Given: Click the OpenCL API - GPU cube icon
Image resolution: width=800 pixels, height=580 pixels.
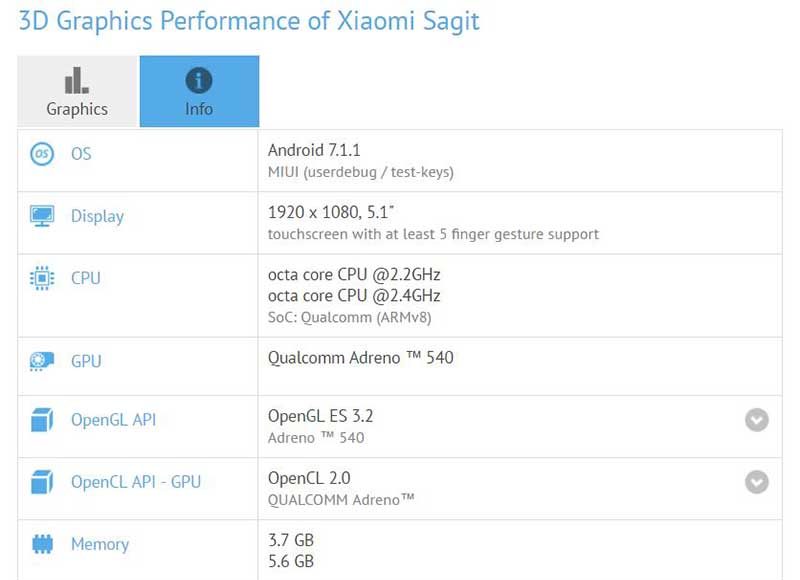Looking at the screenshot, I should 42,482.
